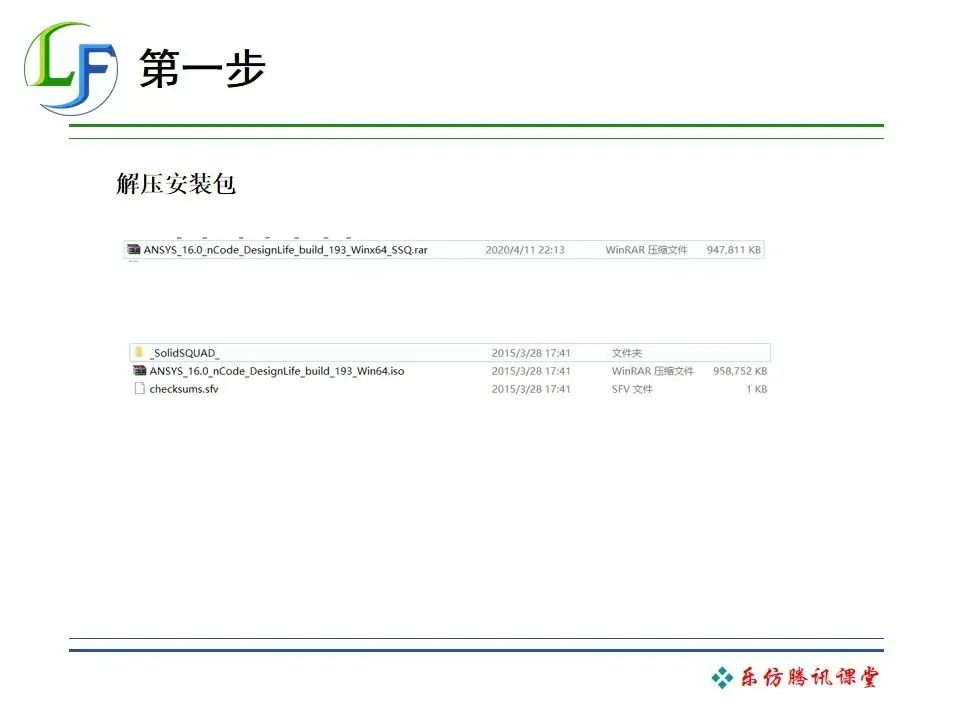Click the WinRAR 压缩文件 type of the SSQ.rar row

pos(647,250)
